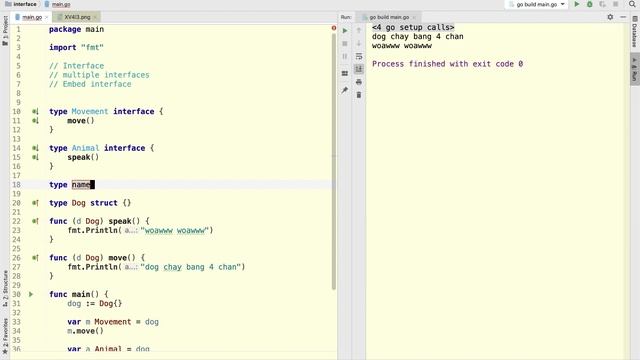Open the Project tool window

(x=5, y=31)
